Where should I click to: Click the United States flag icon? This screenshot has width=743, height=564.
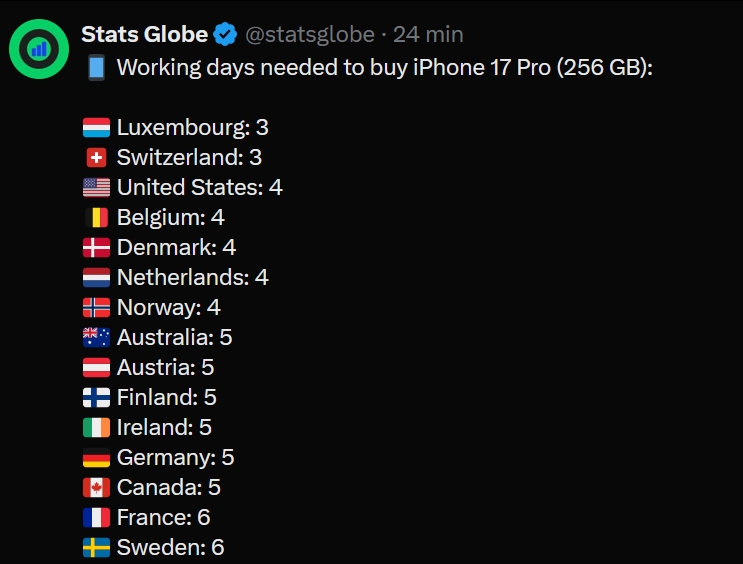click(x=96, y=188)
